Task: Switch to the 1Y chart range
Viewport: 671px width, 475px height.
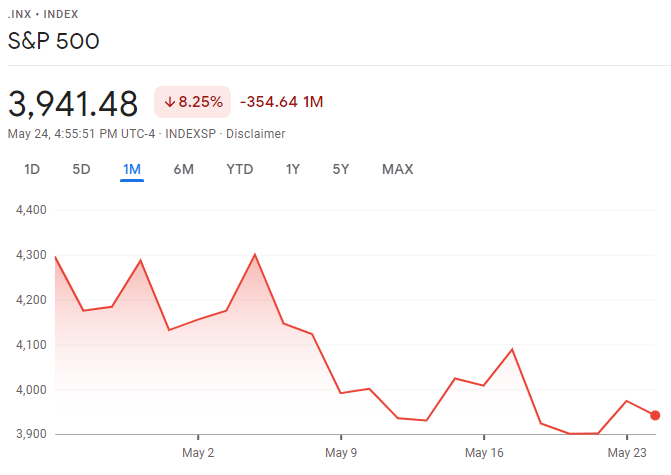Action: tap(293, 169)
